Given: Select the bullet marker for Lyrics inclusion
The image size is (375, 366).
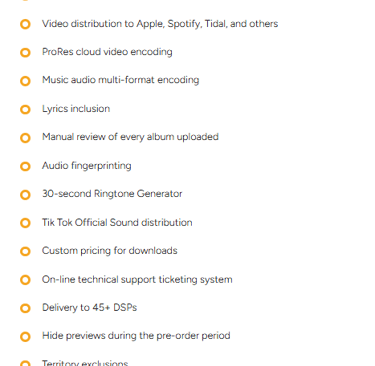Looking at the screenshot, I should 25,109.
